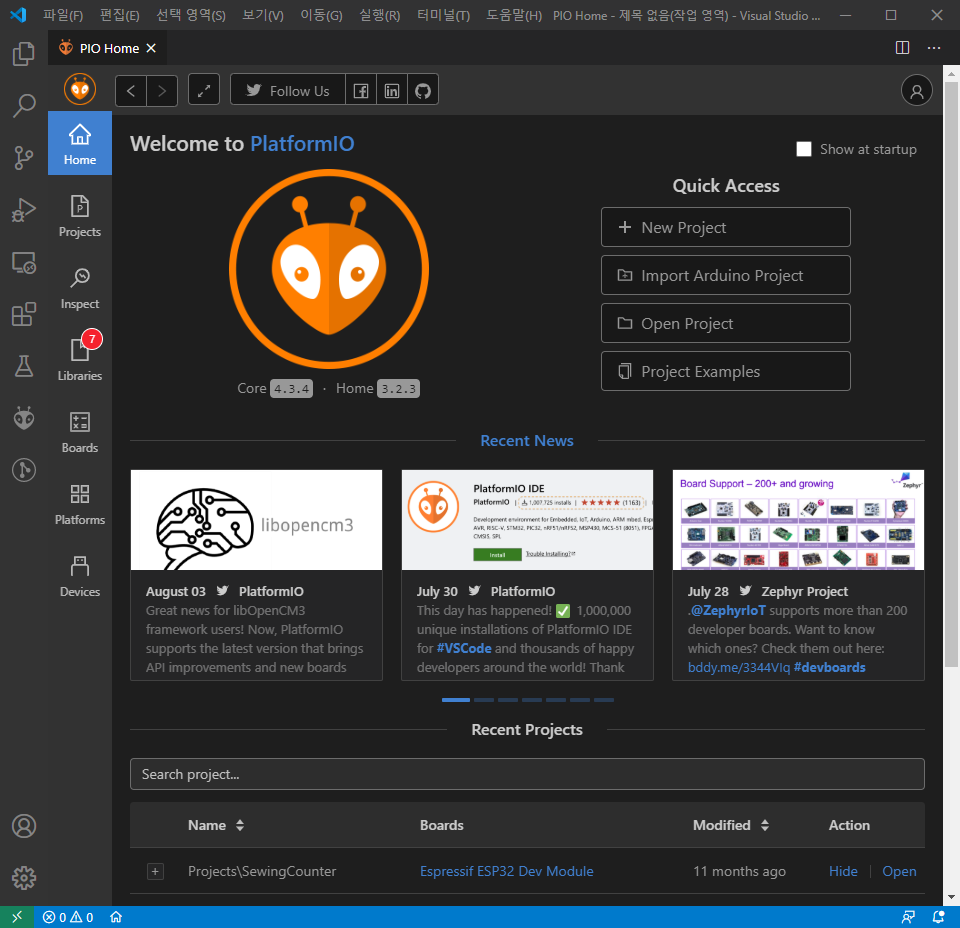Open Source Control view in activity bar
Viewport: 960px width, 928px height.
point(24,158)
